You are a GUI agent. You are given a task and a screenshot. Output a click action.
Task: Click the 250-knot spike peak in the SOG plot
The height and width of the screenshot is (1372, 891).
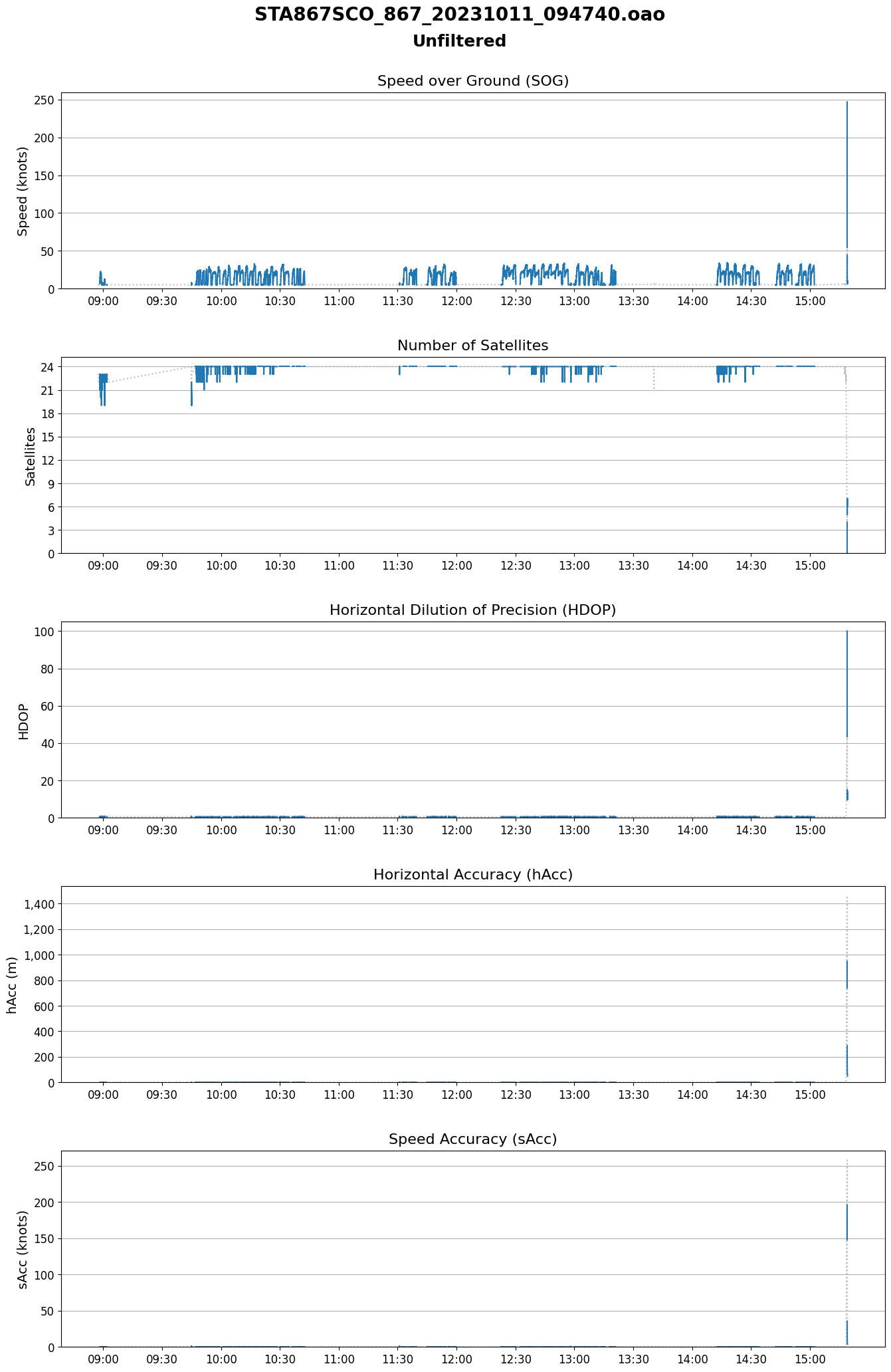846,103
